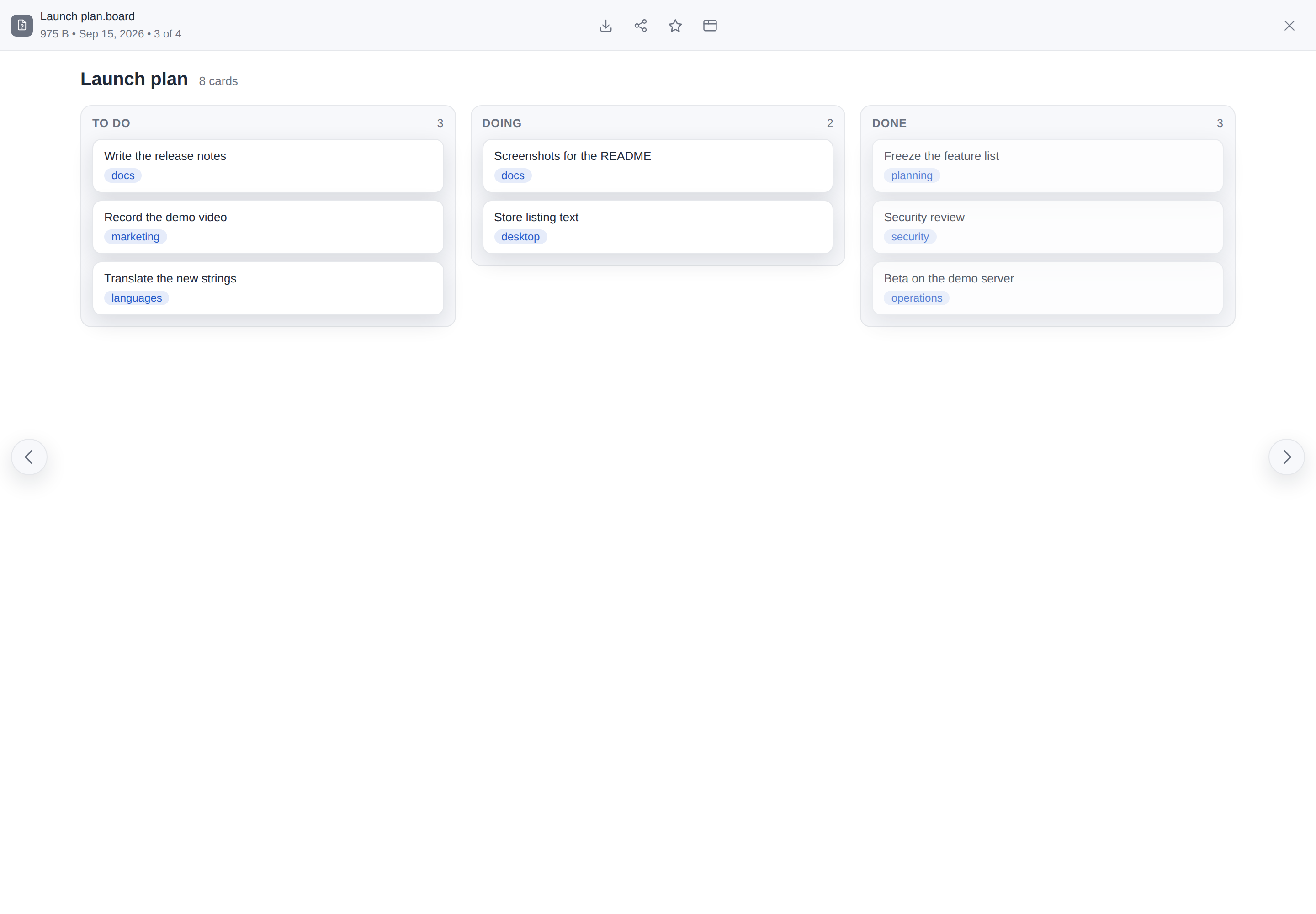Image resolution: width=1316 pixels, height=914 pixels.
Task: Click the '8 cards' count label
Action: pyautogui.click(x=218, y=81)
